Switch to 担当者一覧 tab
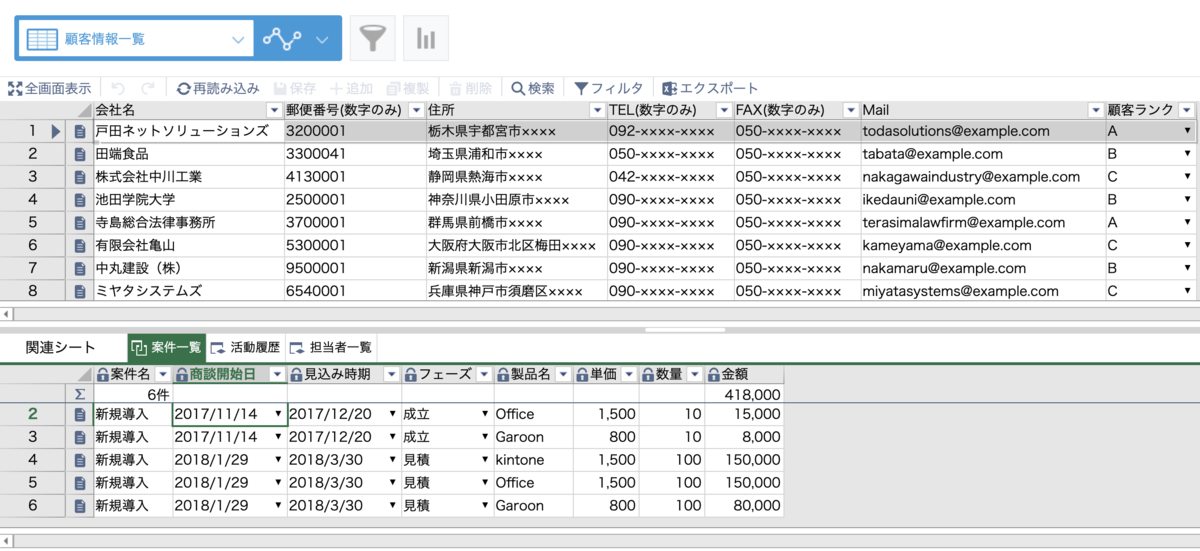The width and height of the screenshot is (1200, 551). [331, 348]
